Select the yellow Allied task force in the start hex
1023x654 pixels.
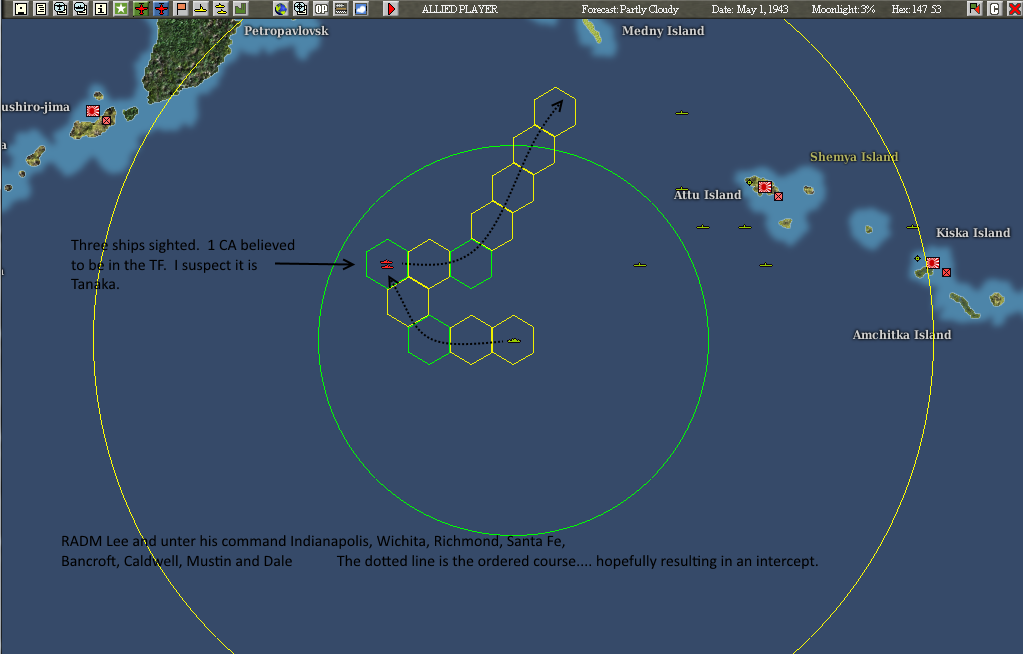coord(514,340)
